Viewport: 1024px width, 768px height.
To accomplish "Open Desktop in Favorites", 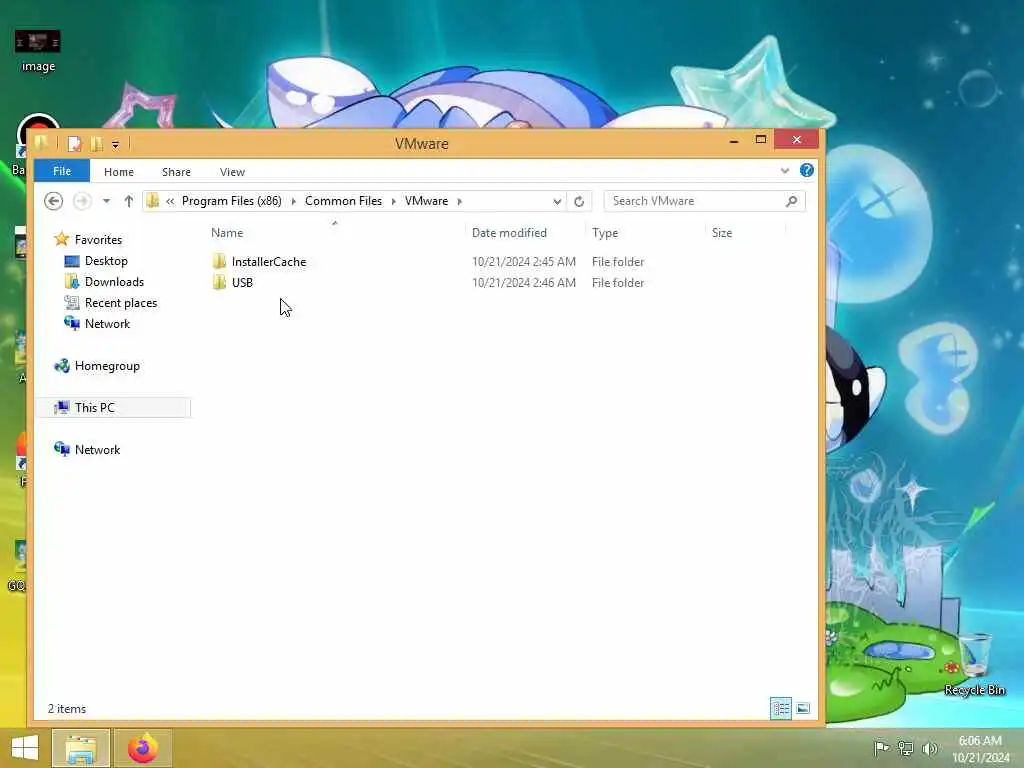I will (x=106, y=261).
